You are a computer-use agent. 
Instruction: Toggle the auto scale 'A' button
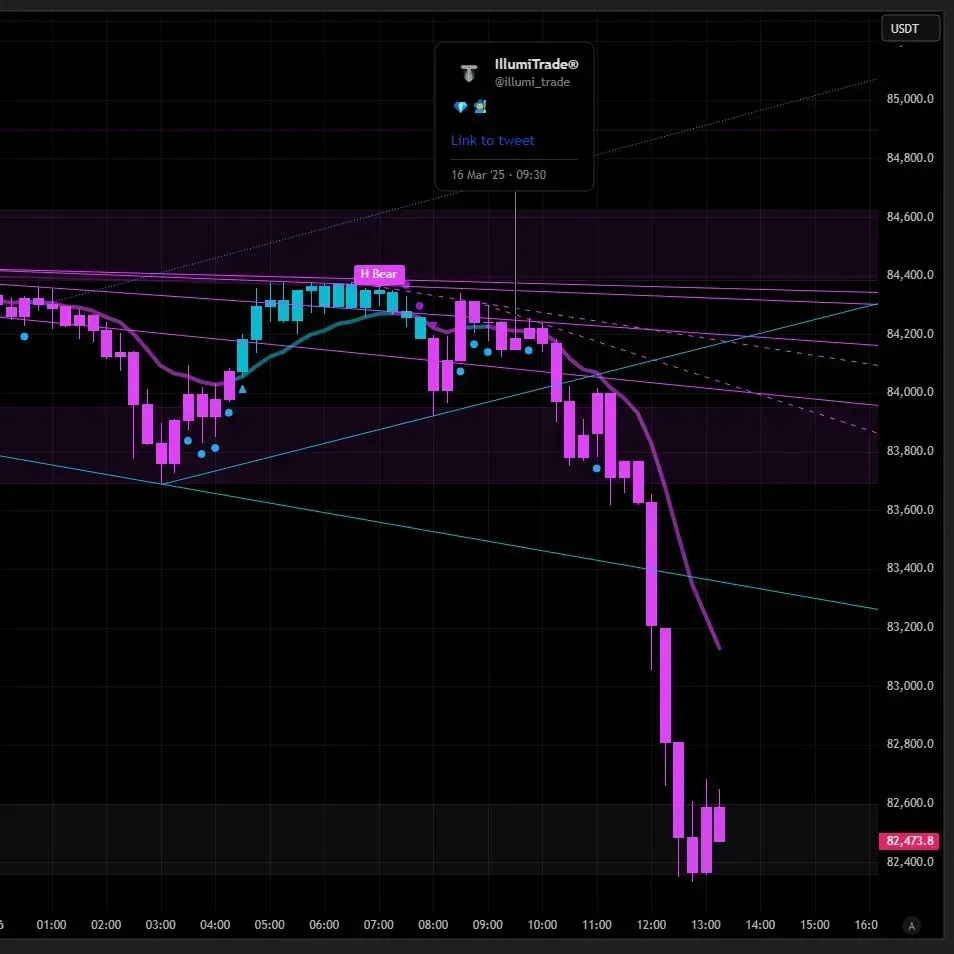point(911,926)
